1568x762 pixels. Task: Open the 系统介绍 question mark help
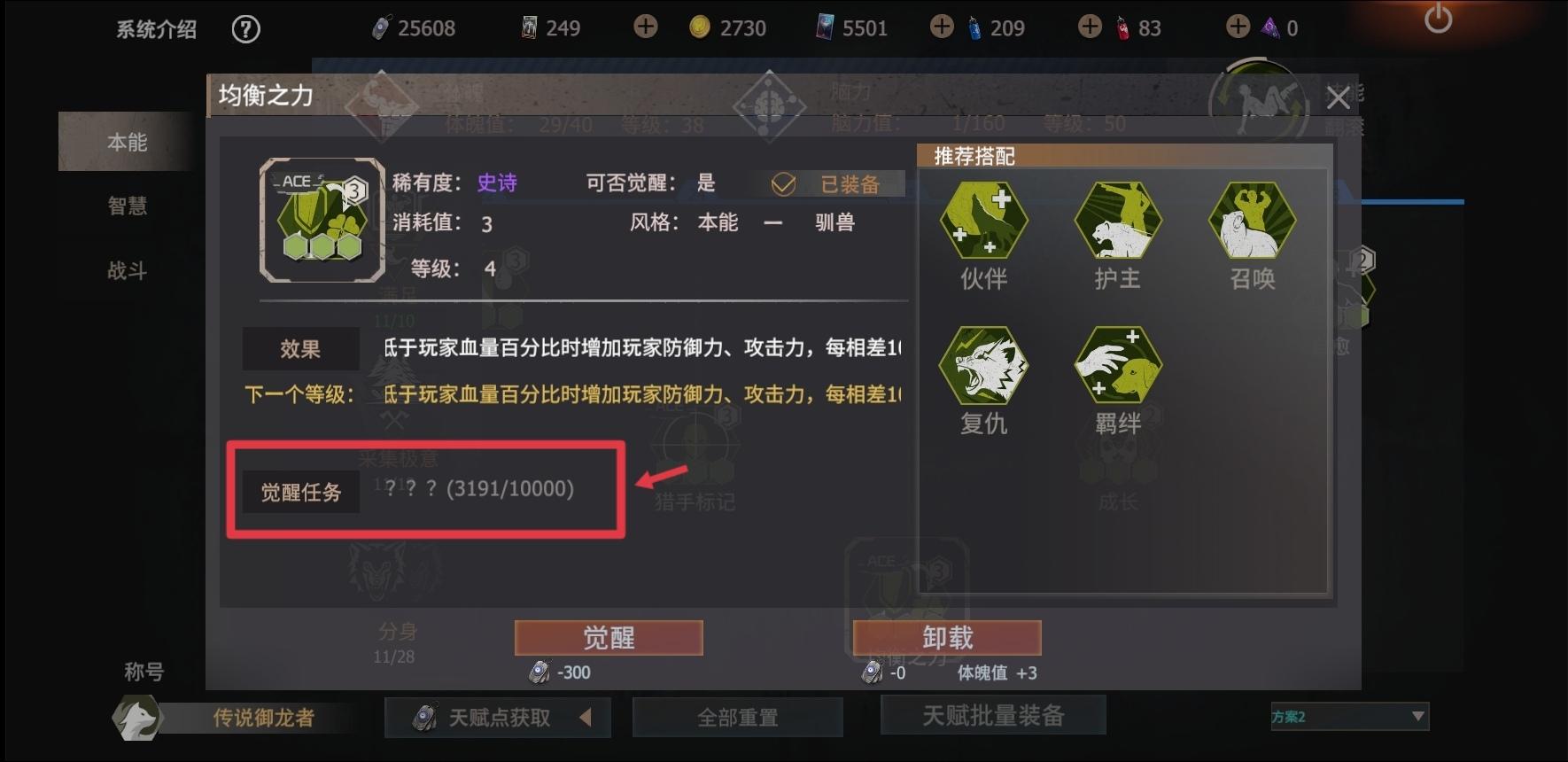[245, 29]
